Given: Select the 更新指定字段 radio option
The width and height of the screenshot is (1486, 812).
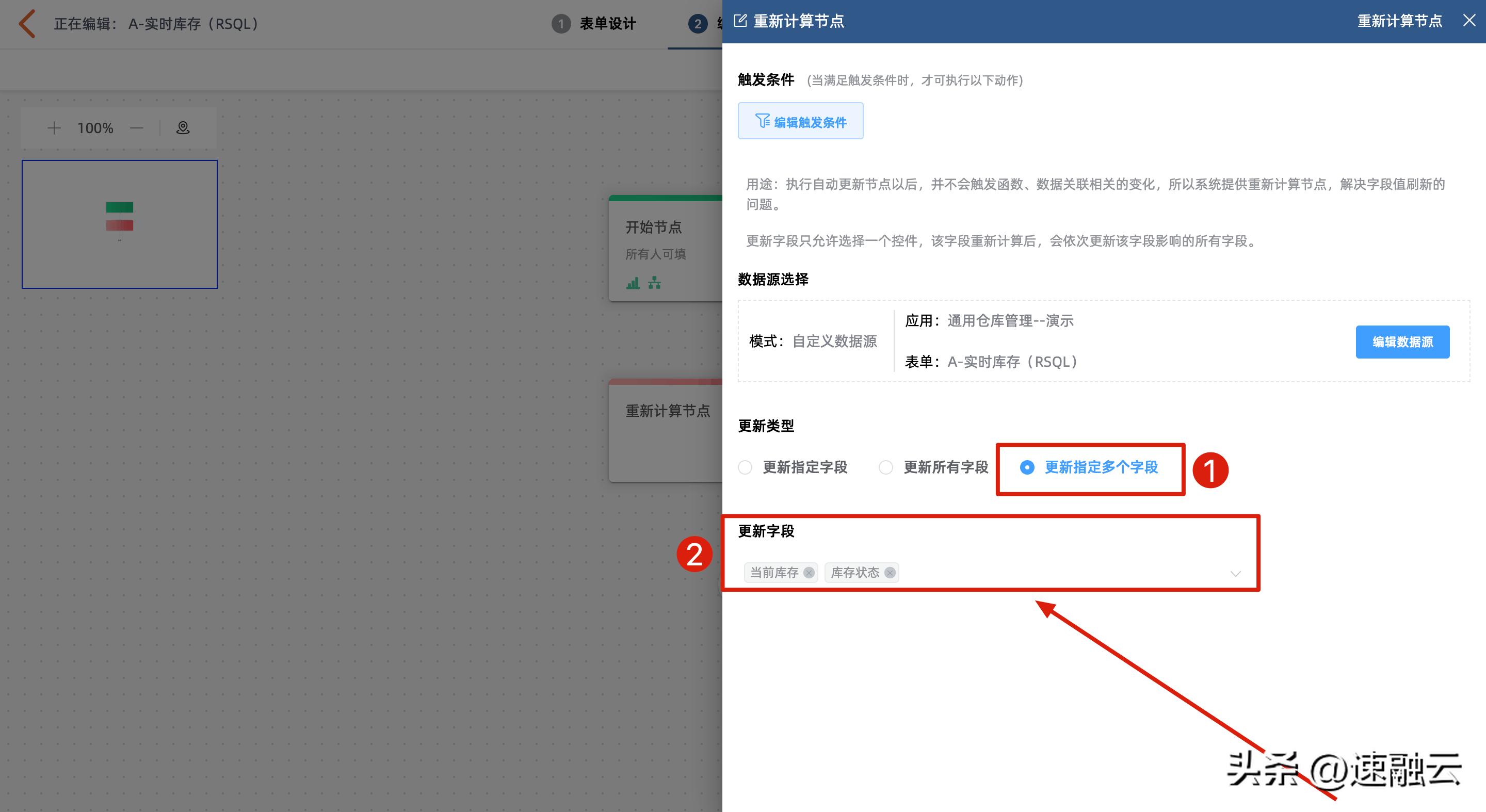Looking at the screenshot, I should click(x=745, y=468).
